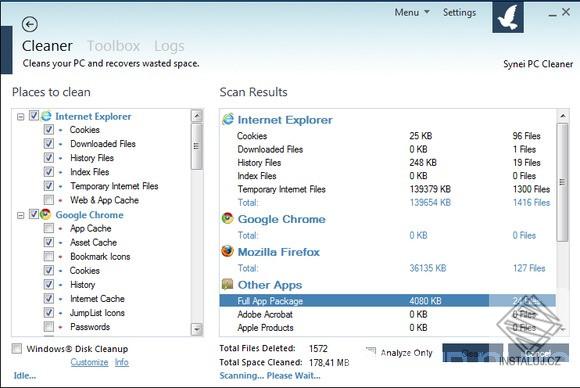Uncheck Internet Explorer Cookies checkbox
580x388 pixels.
pyautogui.click(x=48, y=130)
